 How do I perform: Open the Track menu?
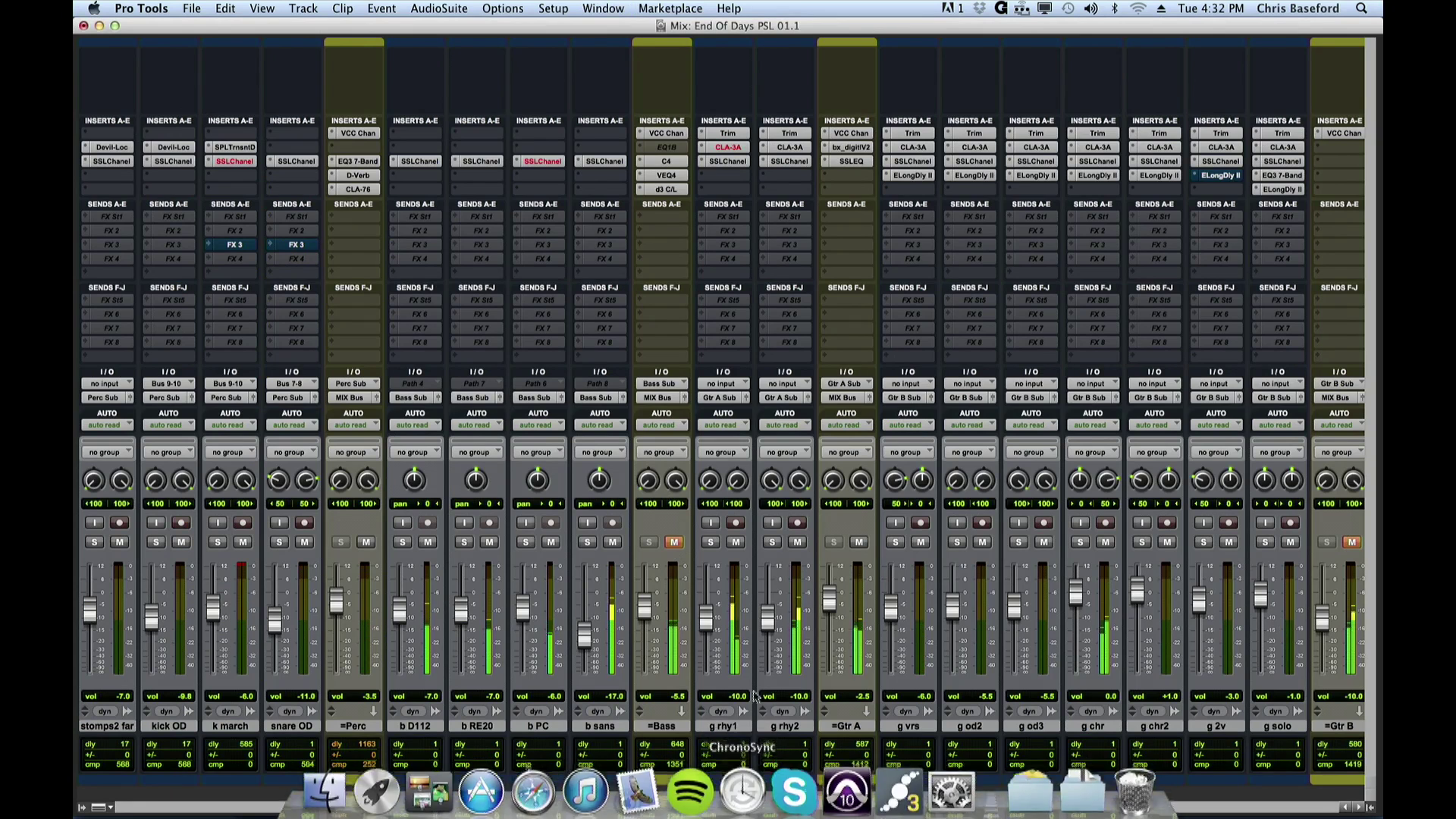click(303, 8)
